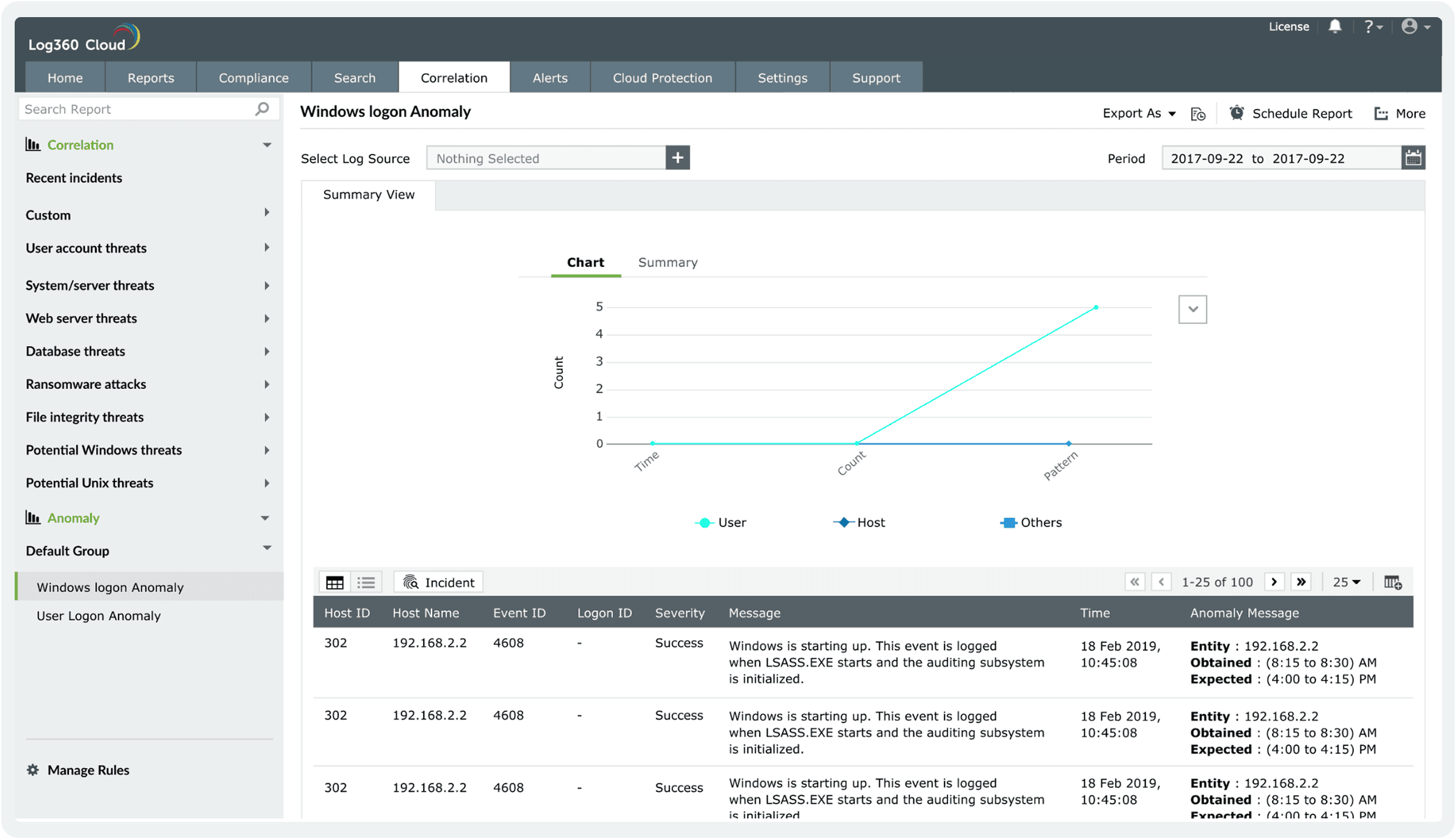The width and height of the screenshot is (1456, 839).
Task: Click the Schedule Report clock icon
Action: (1237, 113)
